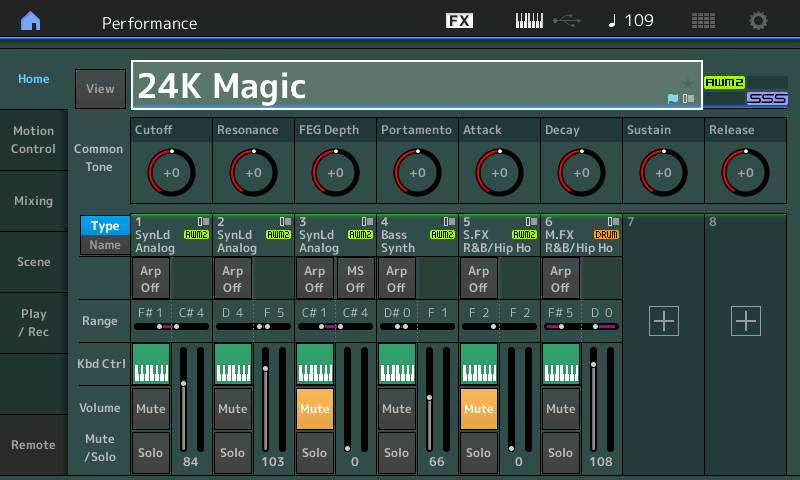Unmute part 5 S.FX
The image size is (800, 480).
(x=478, y=409)
